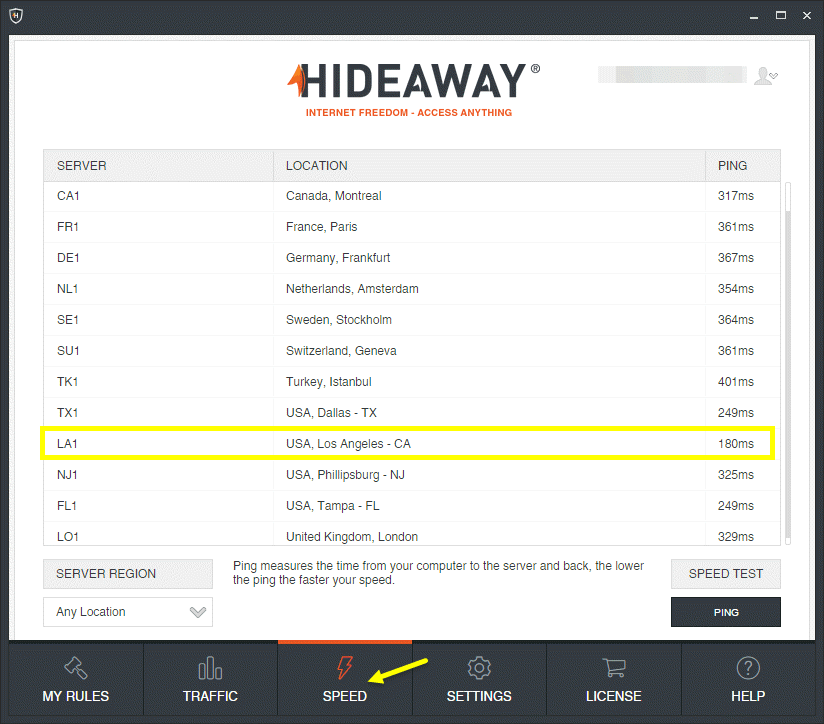This screenshot has height=724, width=824.
Task: Click the 364ms ping value
Action: pos(736,320)
